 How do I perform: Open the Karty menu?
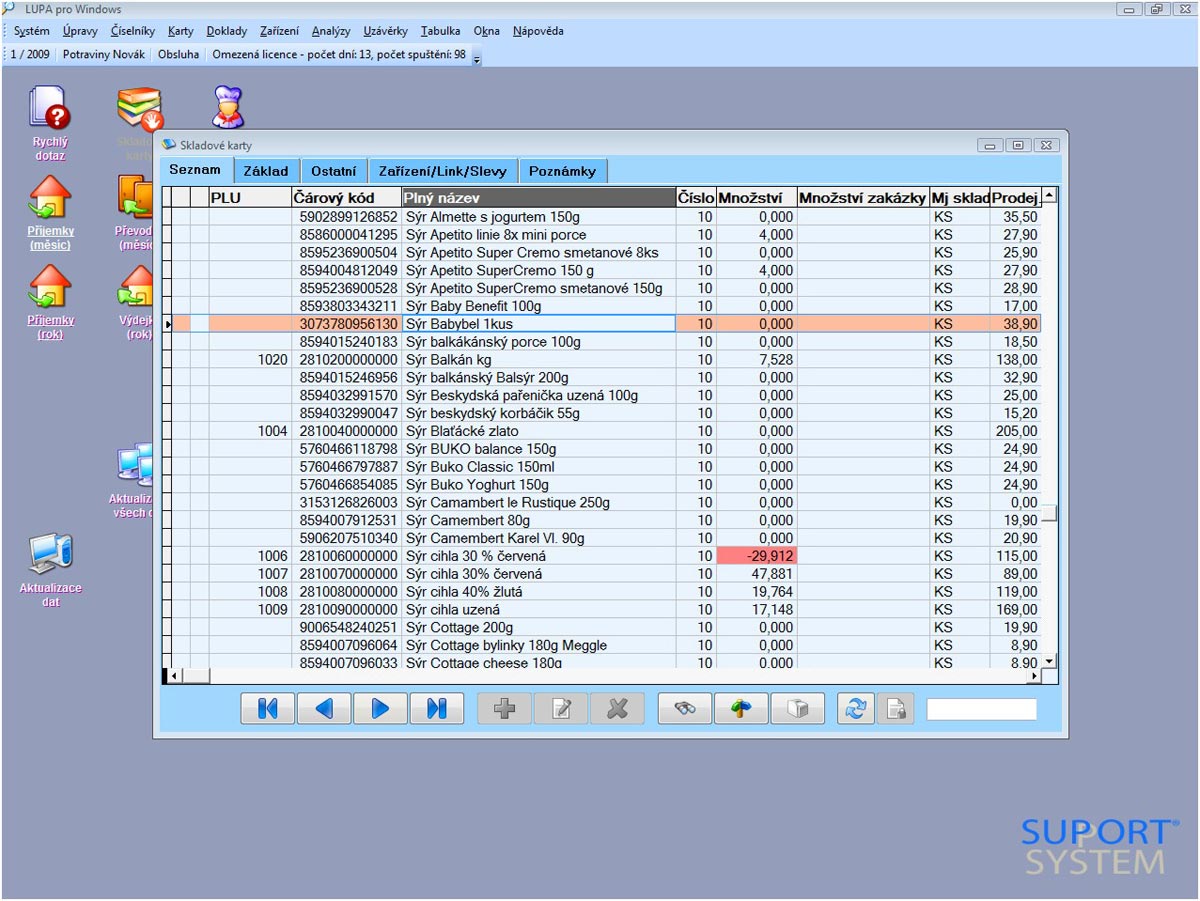point(181,31)
